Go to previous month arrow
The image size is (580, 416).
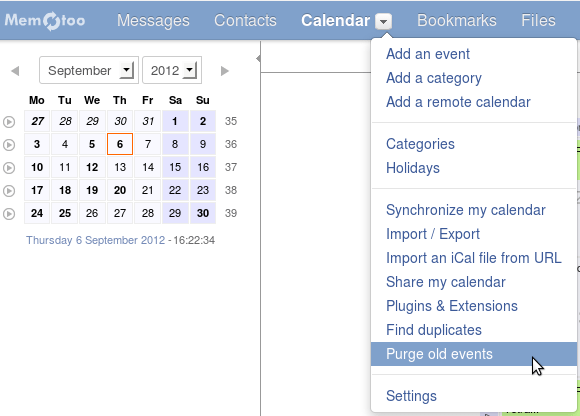[15, 71]
